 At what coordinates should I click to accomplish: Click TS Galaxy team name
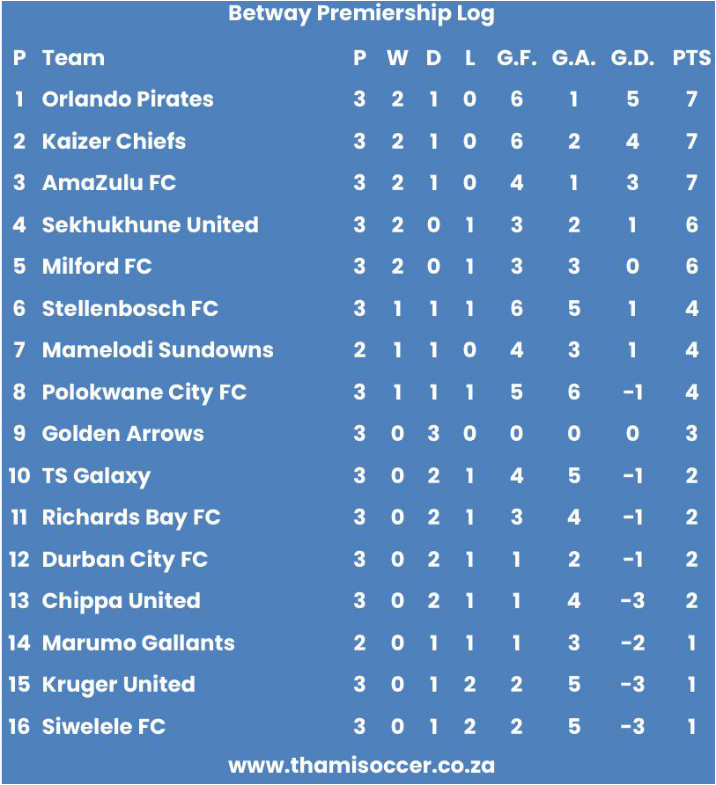96,476
